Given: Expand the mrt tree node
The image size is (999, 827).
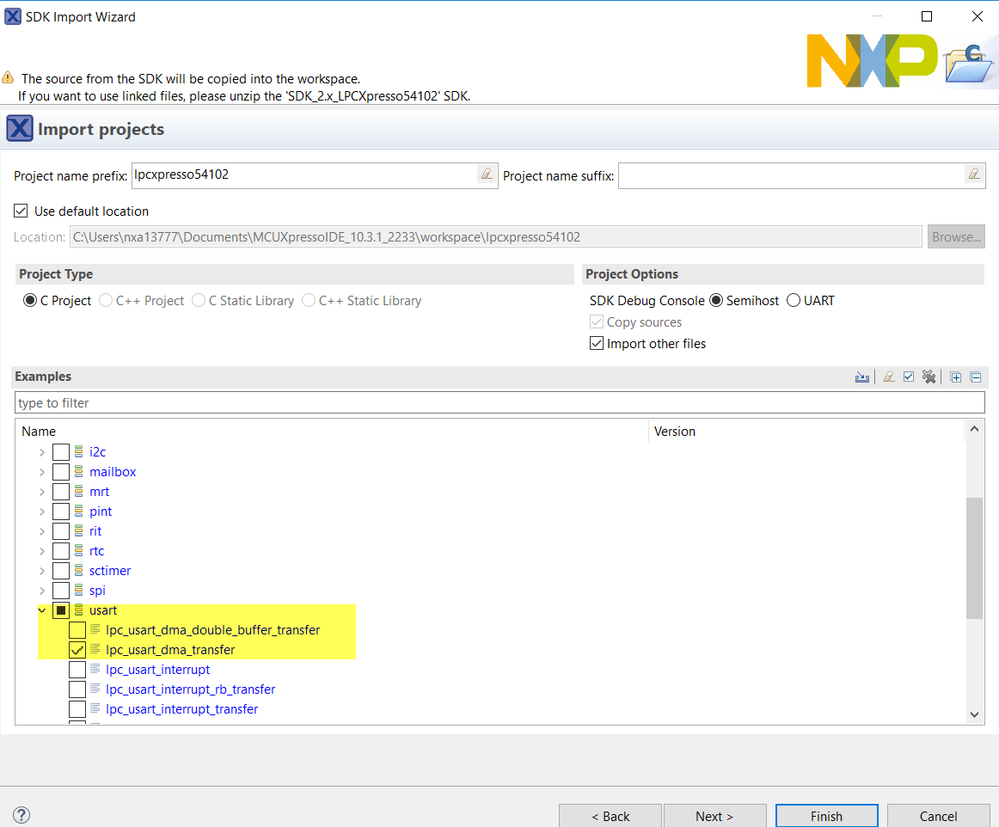Looking at the screenshot, I should point(42,492).
